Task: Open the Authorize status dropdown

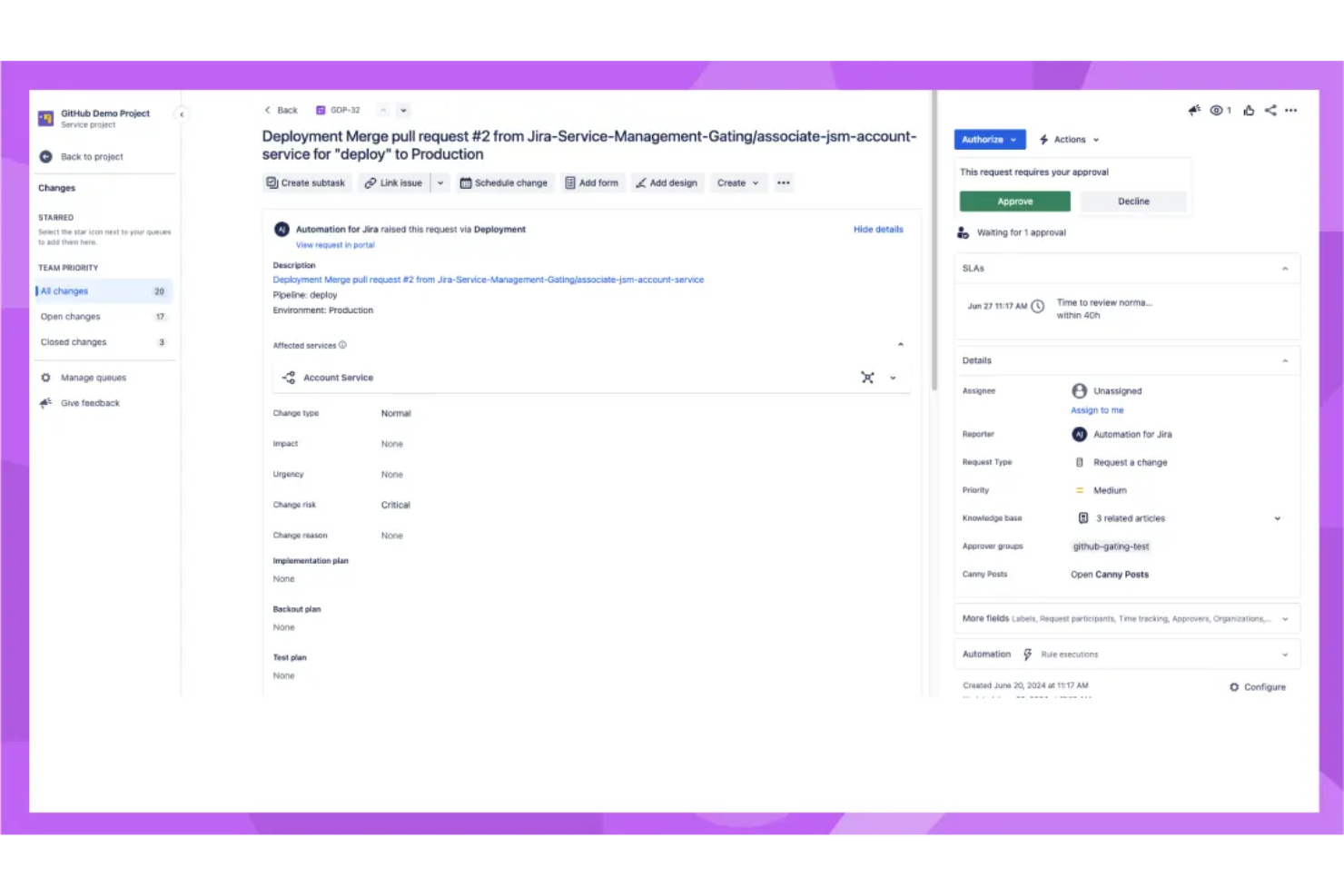Action: 989,140
